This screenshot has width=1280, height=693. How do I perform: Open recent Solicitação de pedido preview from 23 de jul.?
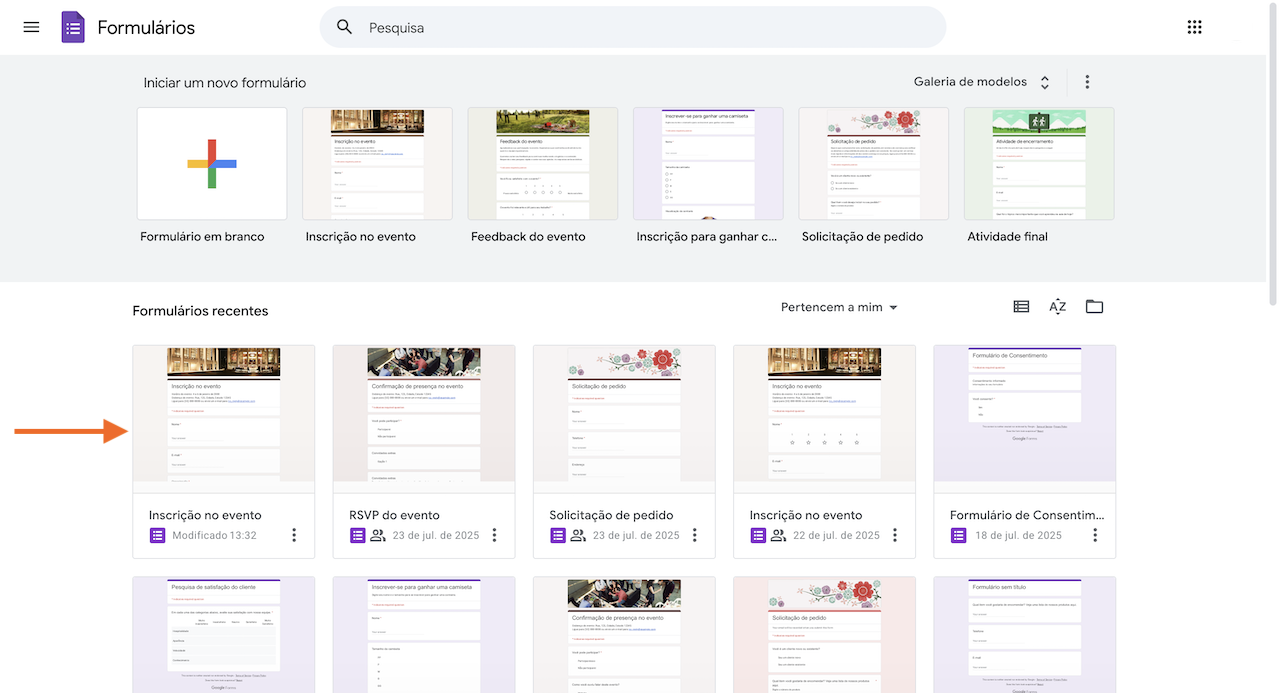624,419
